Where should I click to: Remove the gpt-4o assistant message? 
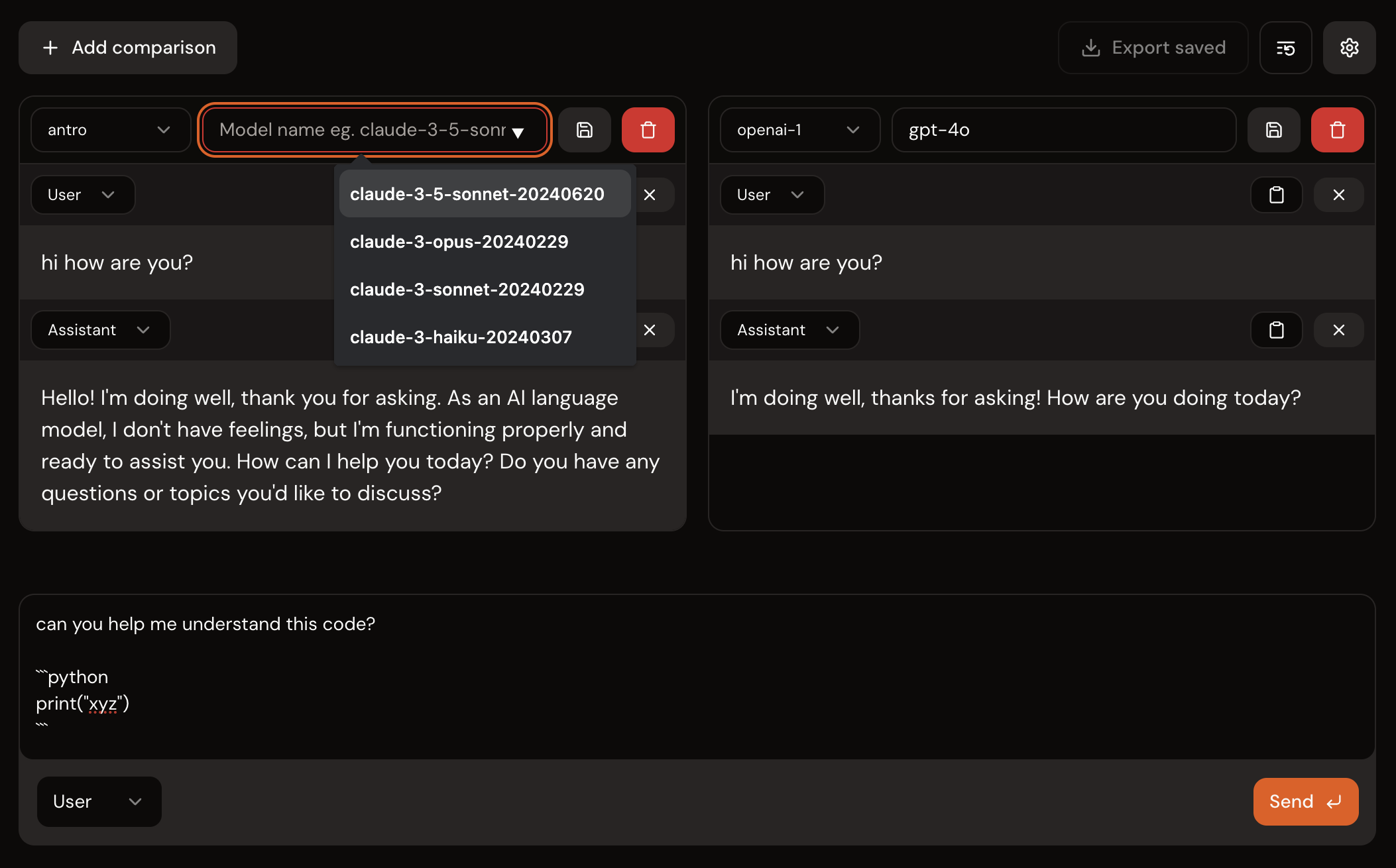(1338, 330)
